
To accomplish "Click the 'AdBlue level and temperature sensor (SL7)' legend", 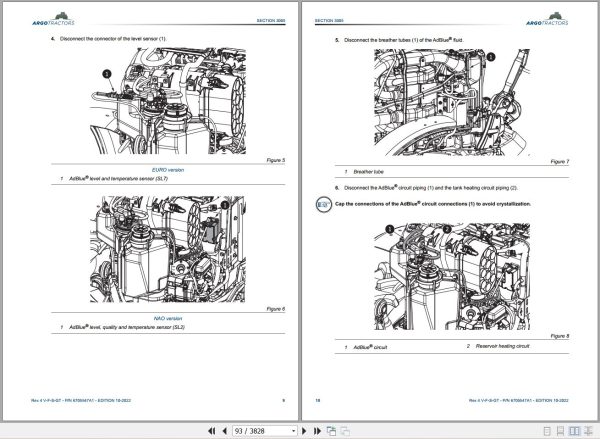I will coord(118,178).
